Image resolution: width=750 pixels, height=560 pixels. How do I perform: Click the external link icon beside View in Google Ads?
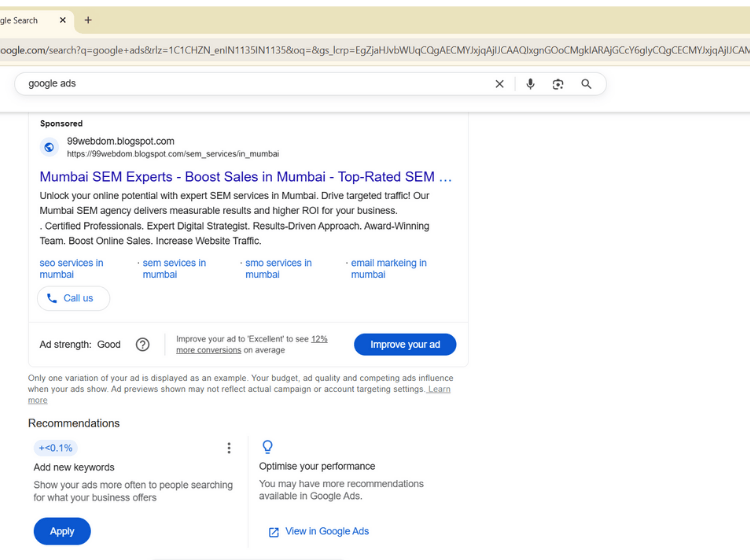pos(274,532)
